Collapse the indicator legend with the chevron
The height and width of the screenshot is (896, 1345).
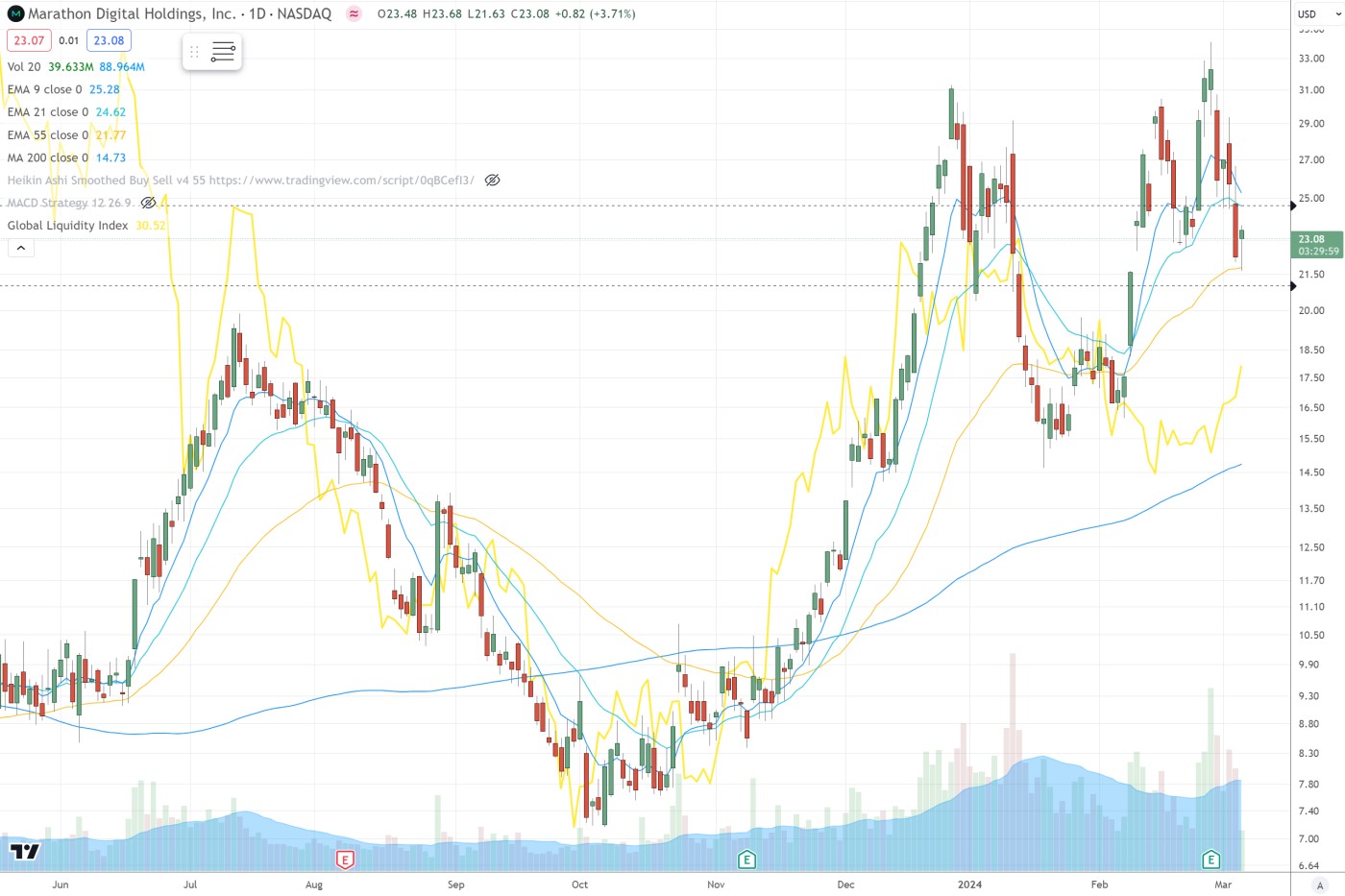point(20,249)
